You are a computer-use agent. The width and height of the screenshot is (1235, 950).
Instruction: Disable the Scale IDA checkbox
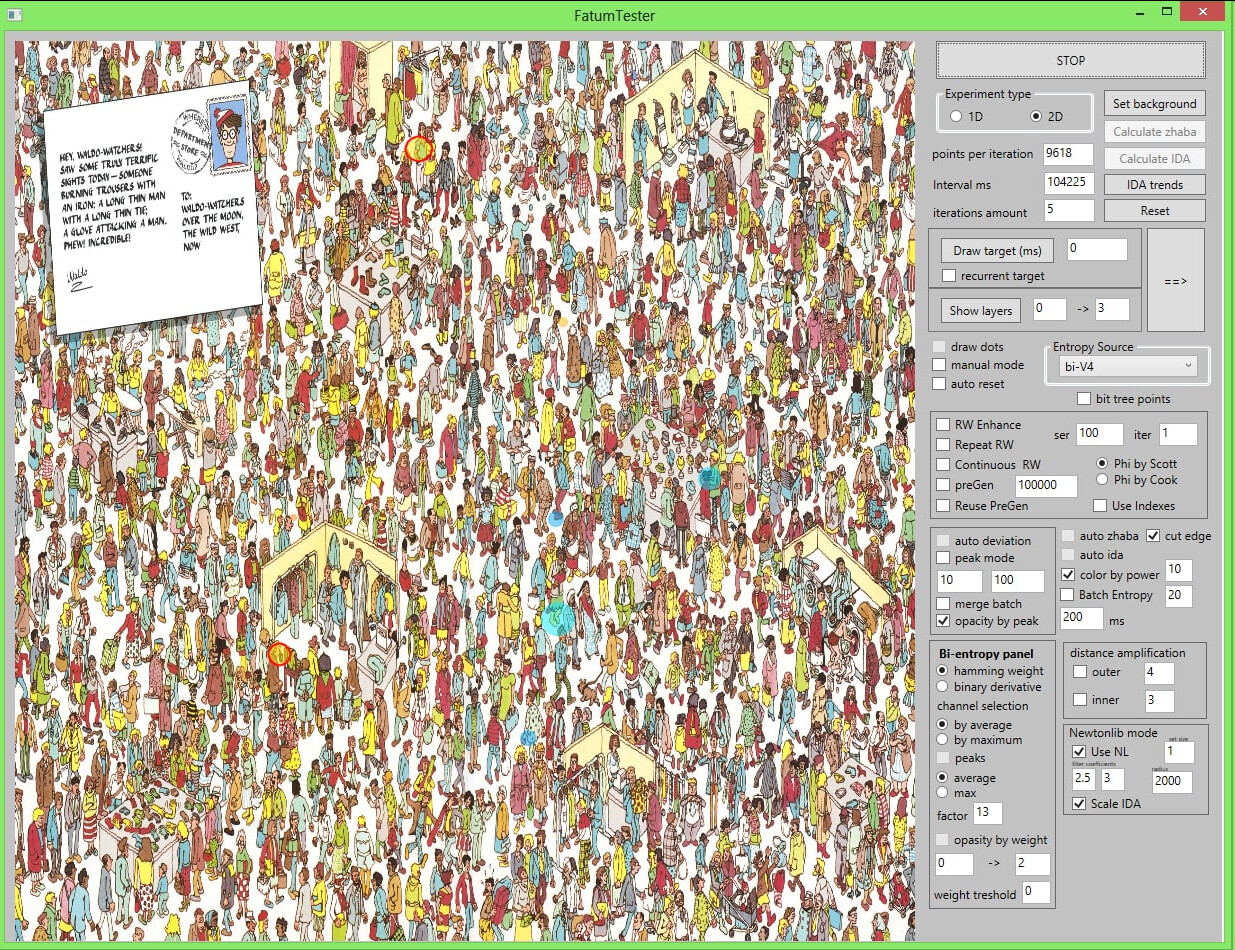(1079, 803)
